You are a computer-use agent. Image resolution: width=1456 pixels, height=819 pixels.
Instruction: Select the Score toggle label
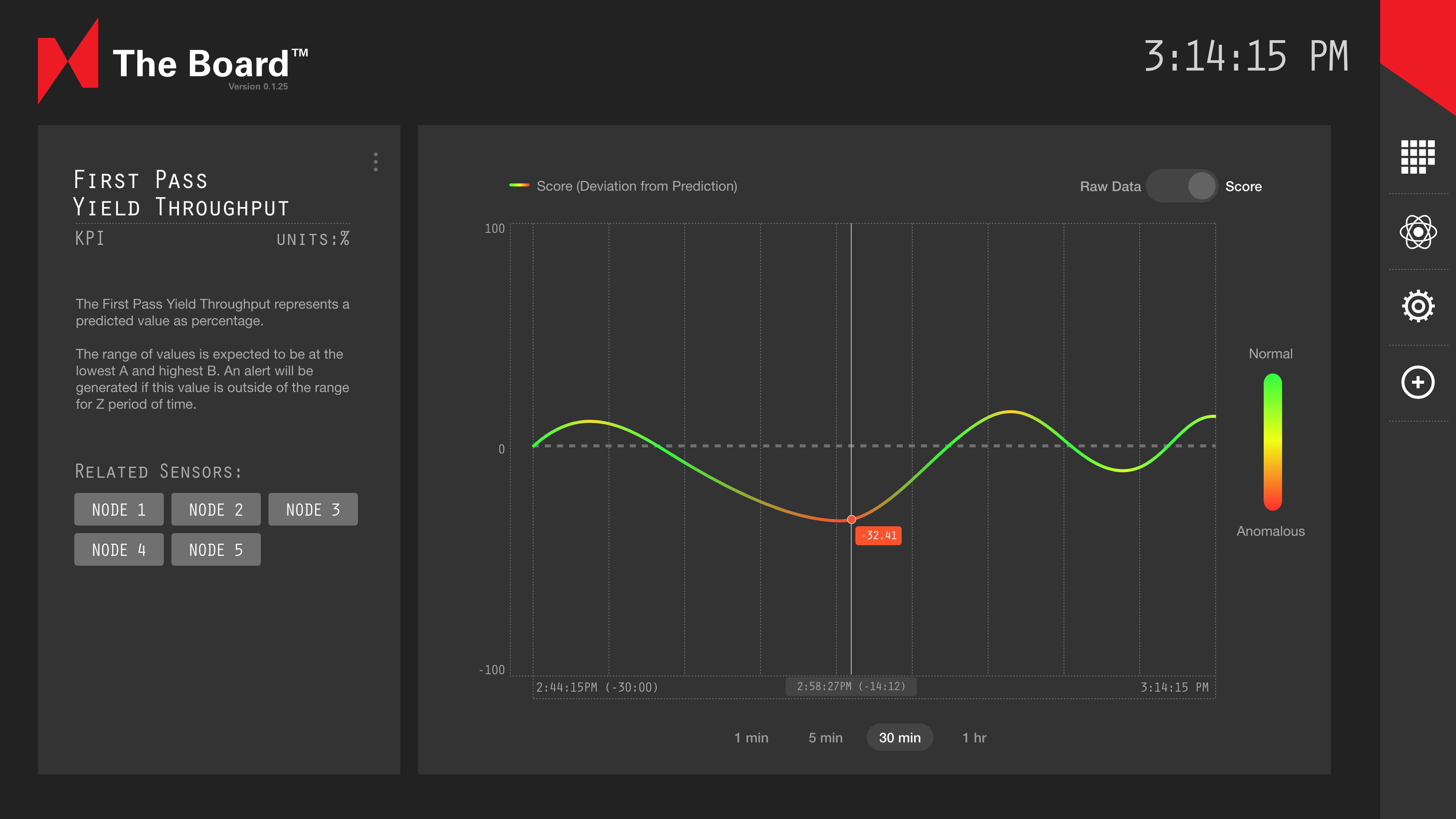pyautogui.click(x=1243, y=187)
